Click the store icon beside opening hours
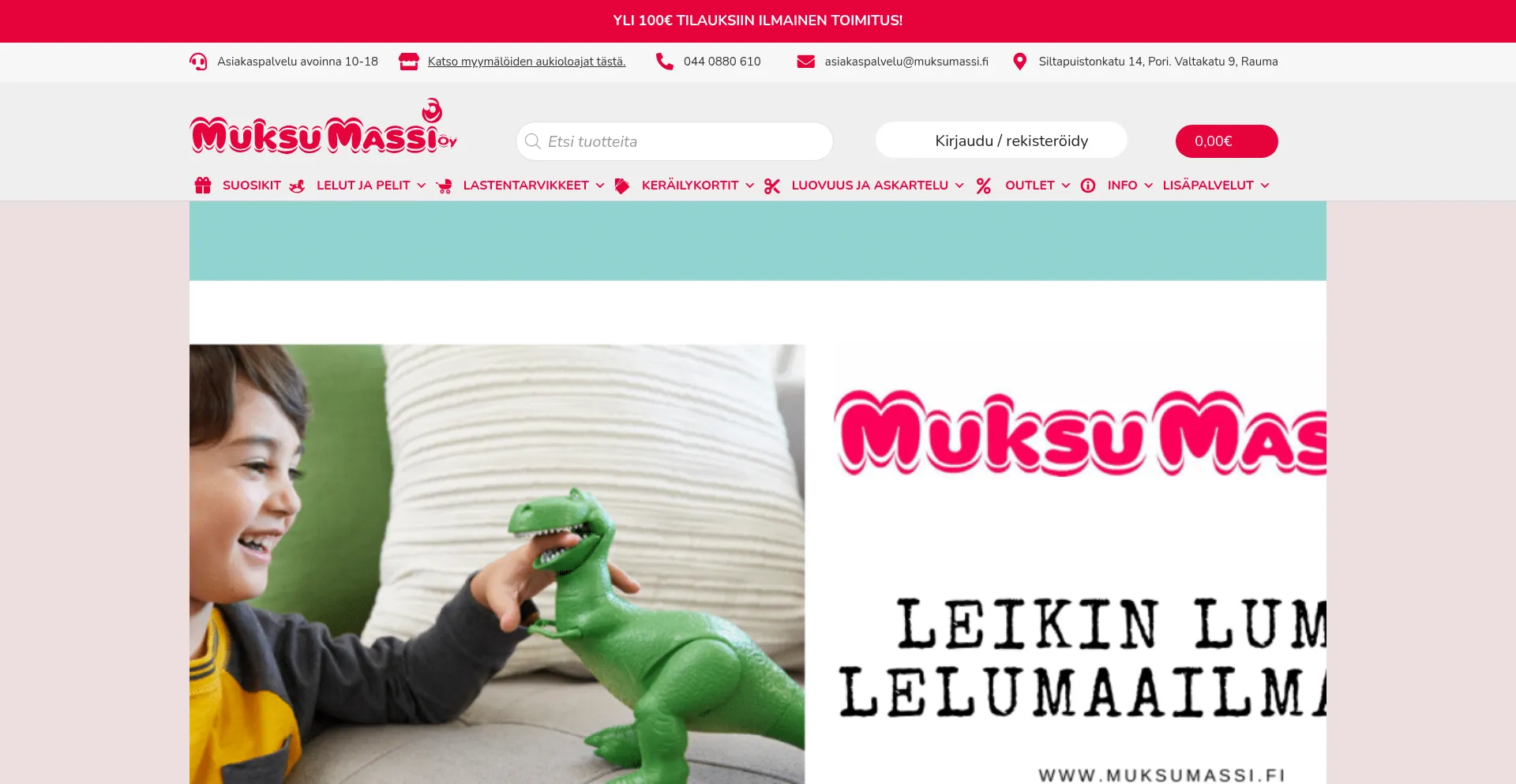The width and height of the screenshot is (1516, 784). [x=408, y=62]
